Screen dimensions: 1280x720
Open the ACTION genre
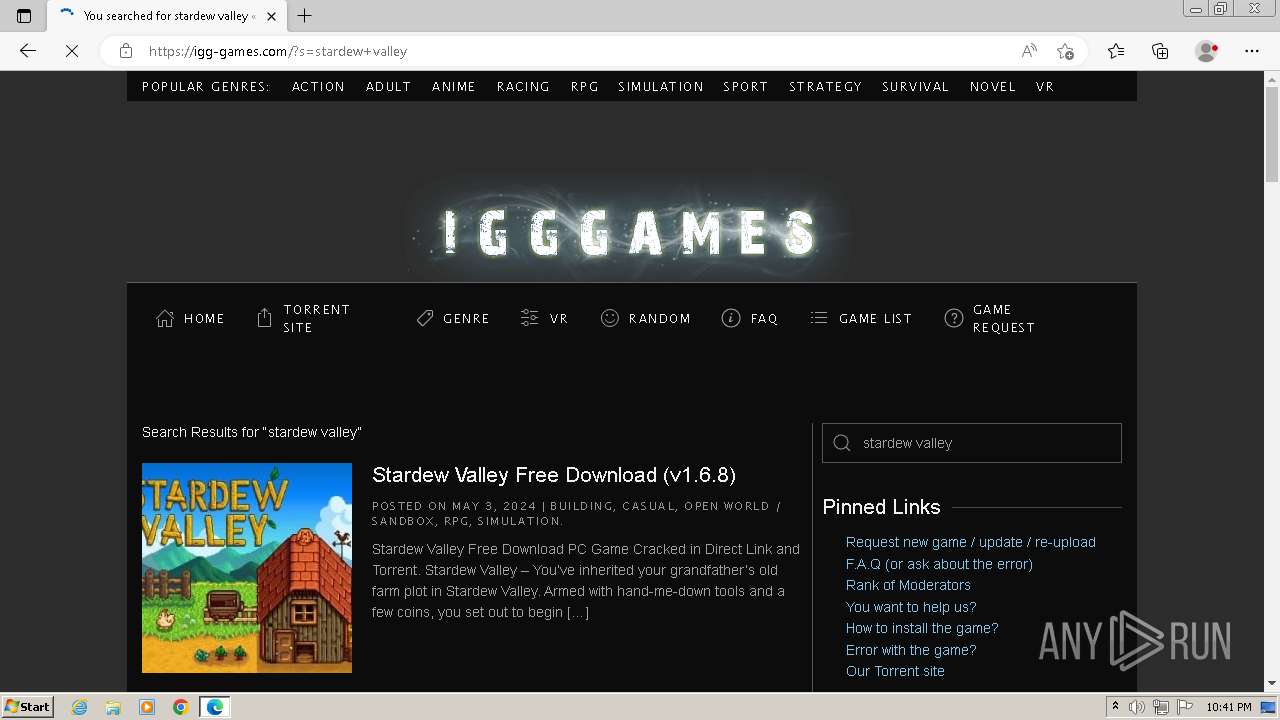tap(318, 86)
